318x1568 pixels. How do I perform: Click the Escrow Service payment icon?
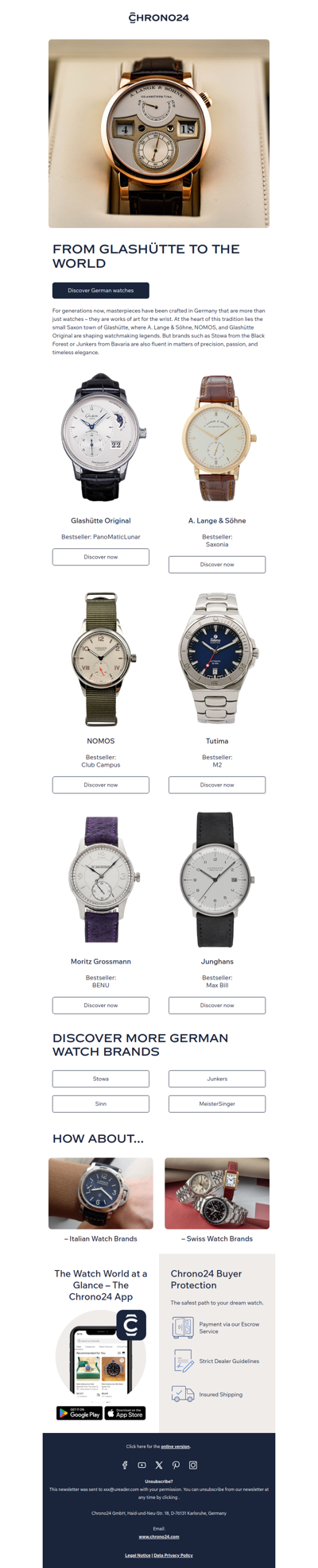click(183, 1327)
